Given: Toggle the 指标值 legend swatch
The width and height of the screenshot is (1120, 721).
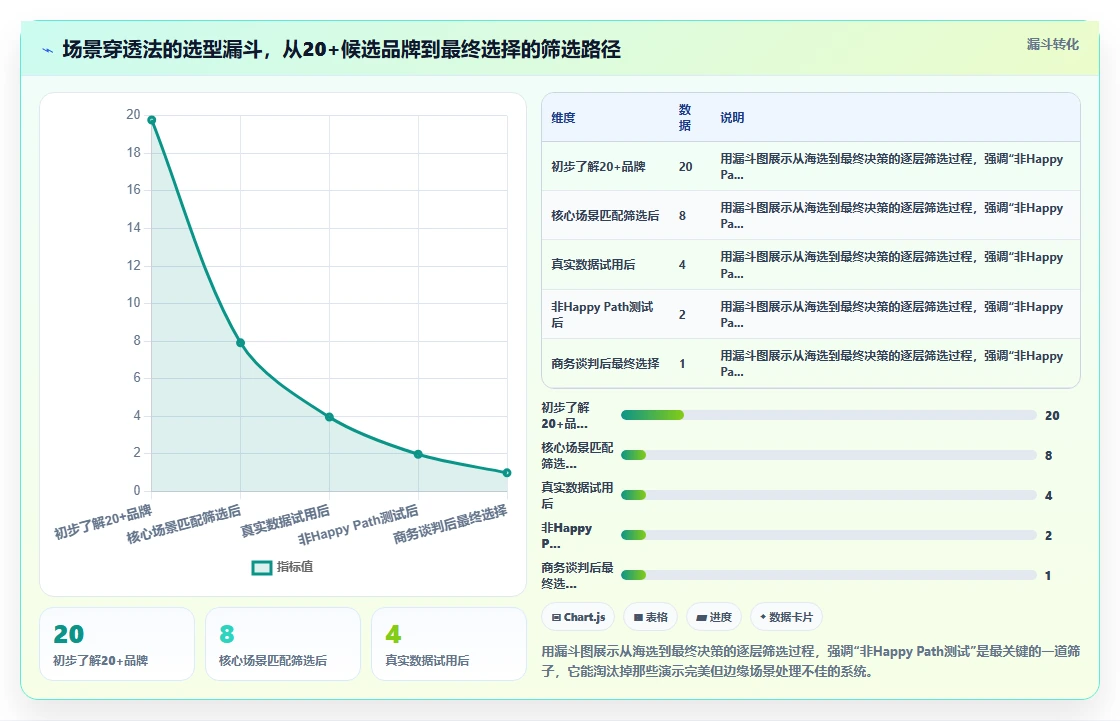Looking at the screenshot, I should click(x=261, y=567).
